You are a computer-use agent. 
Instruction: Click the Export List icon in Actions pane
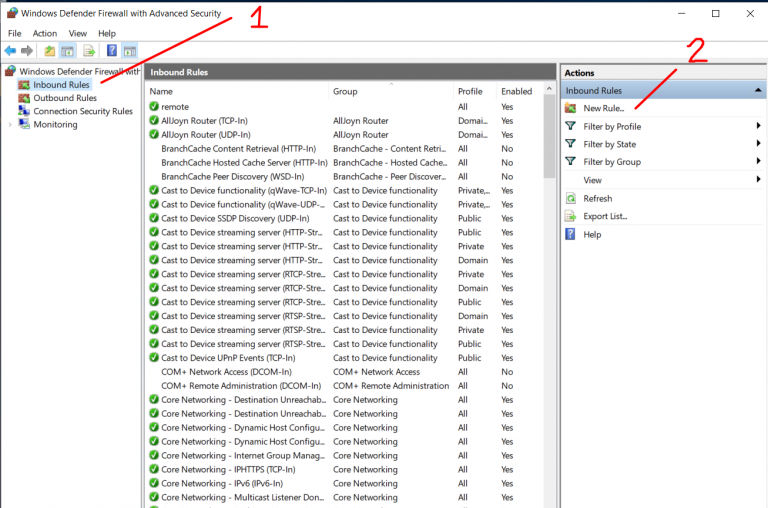(x=571, y=216)
